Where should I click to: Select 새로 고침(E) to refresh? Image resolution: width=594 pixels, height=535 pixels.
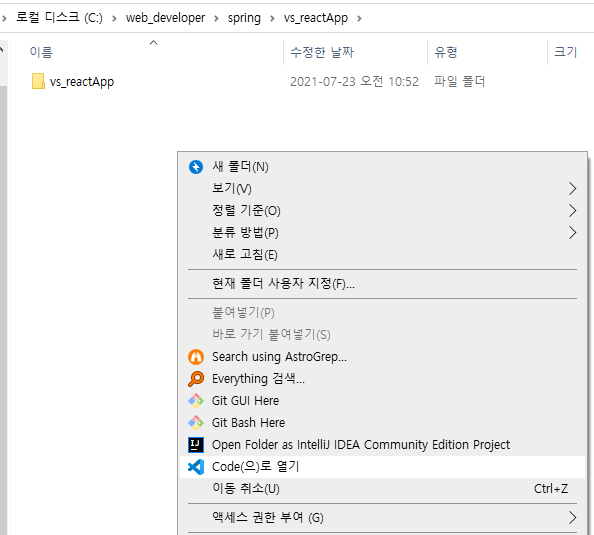383,255
